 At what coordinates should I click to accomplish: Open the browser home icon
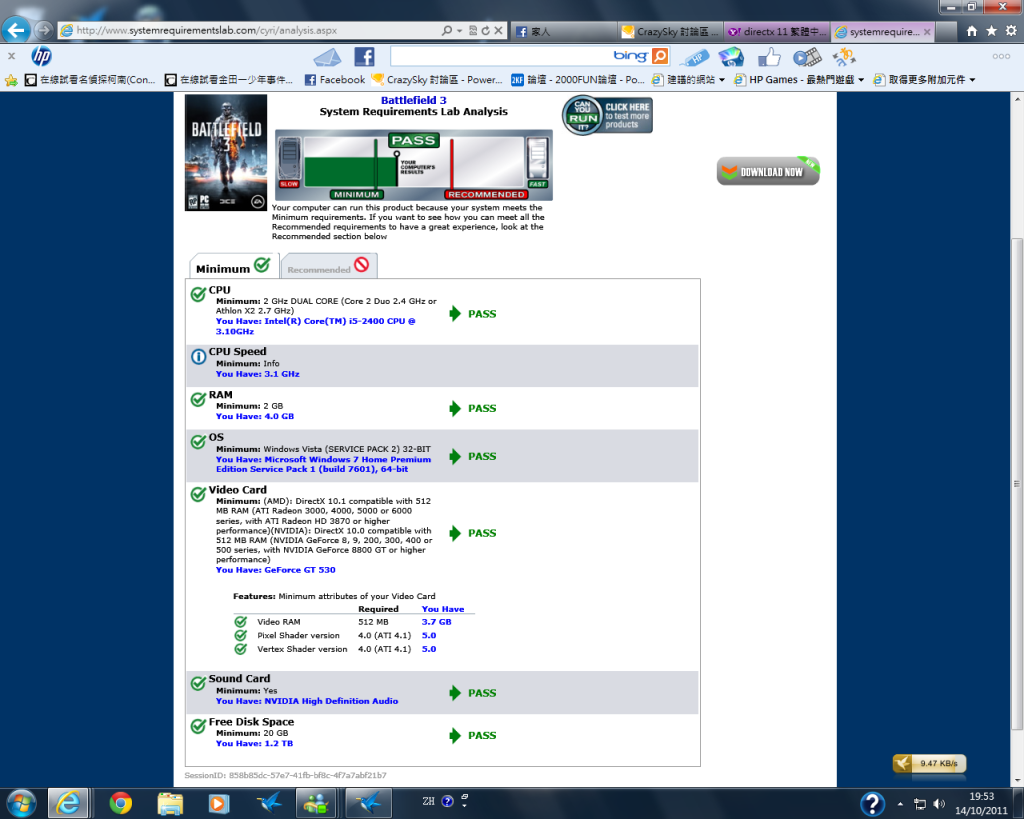tap(972, 31)
